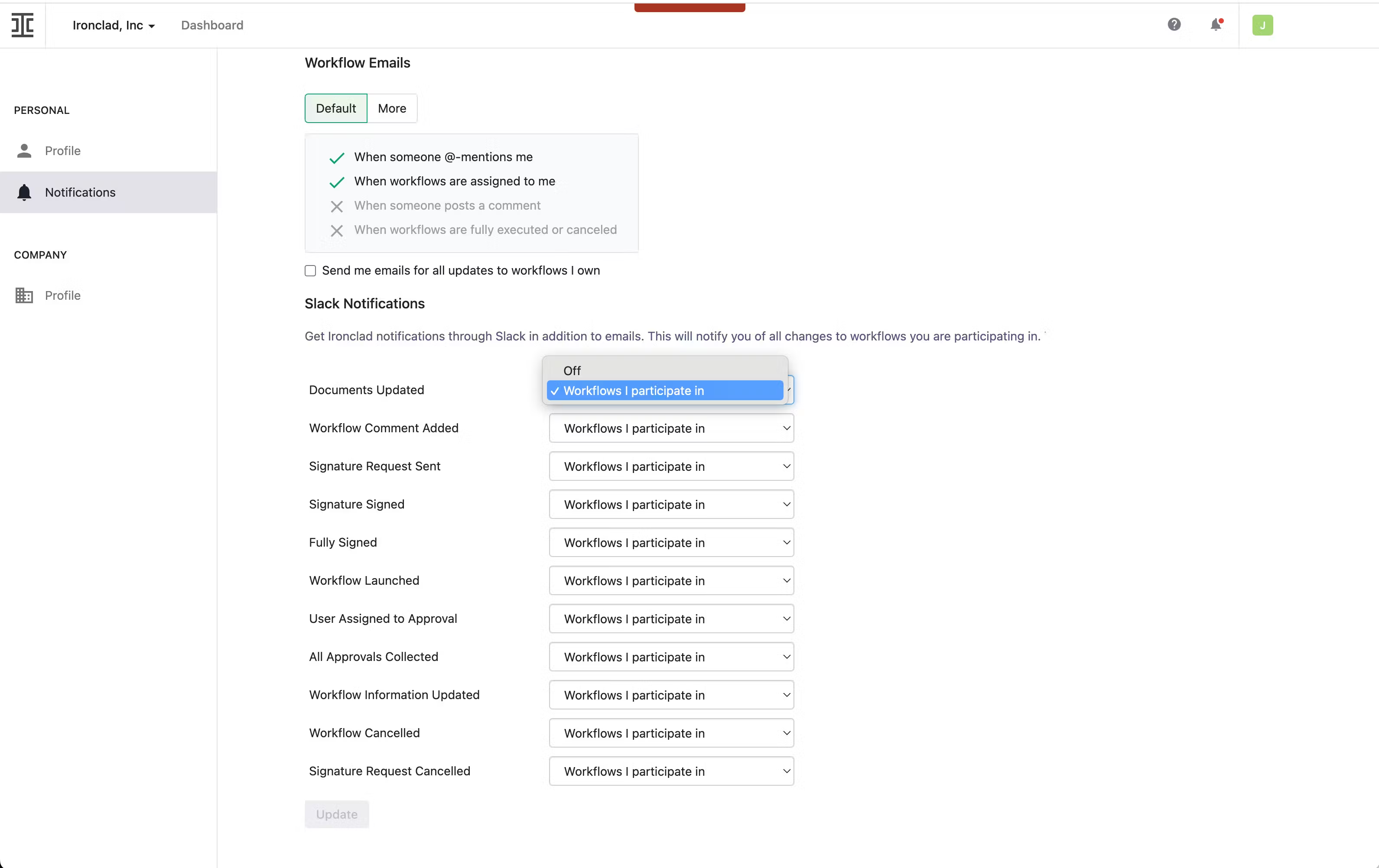1379x868 pixels.
Task: Open personal Profile person icon
Action: click(24, 150)
